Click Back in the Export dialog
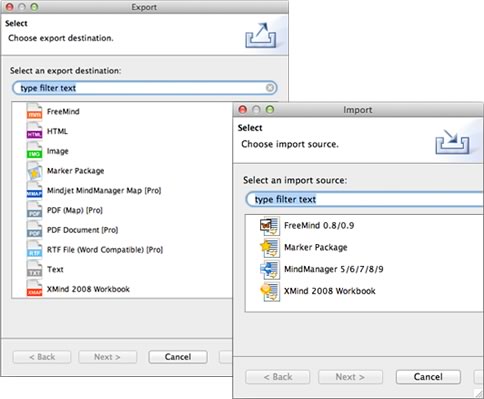The width and height of the screenshot is (484, 399). click(42, 357)
